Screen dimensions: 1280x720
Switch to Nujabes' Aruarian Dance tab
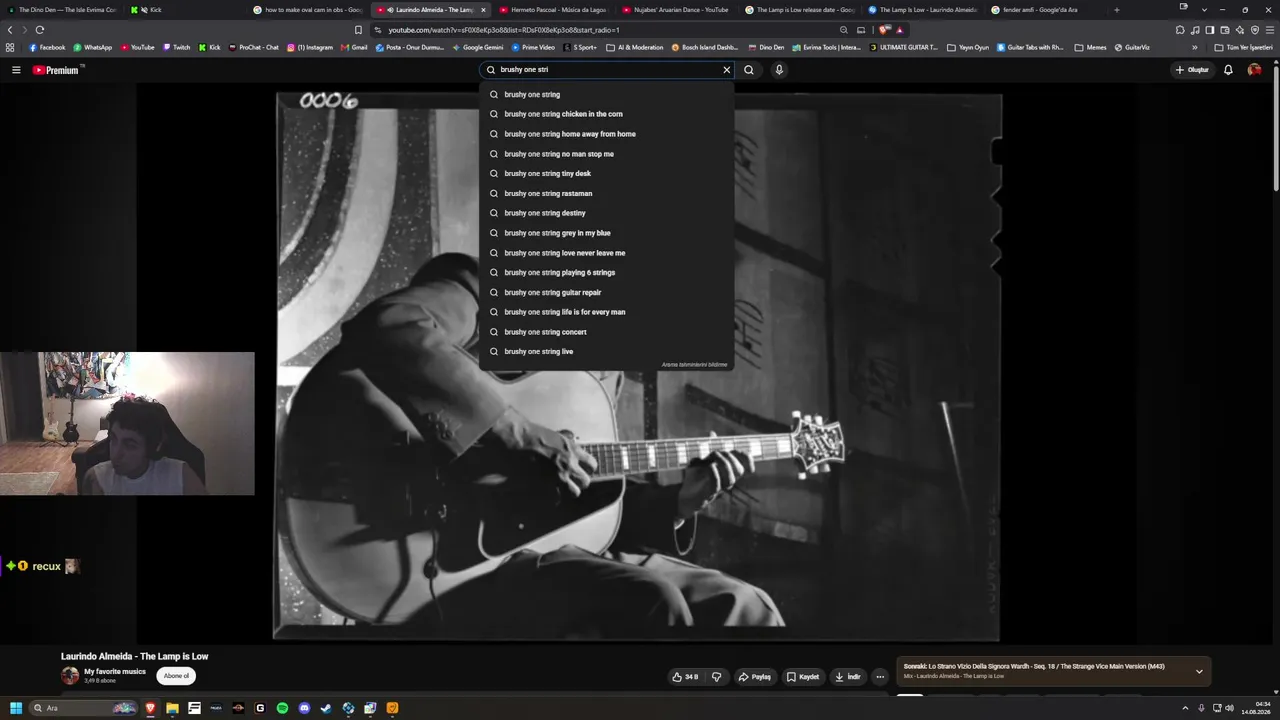pyautogui.click(x=676, y=10)
